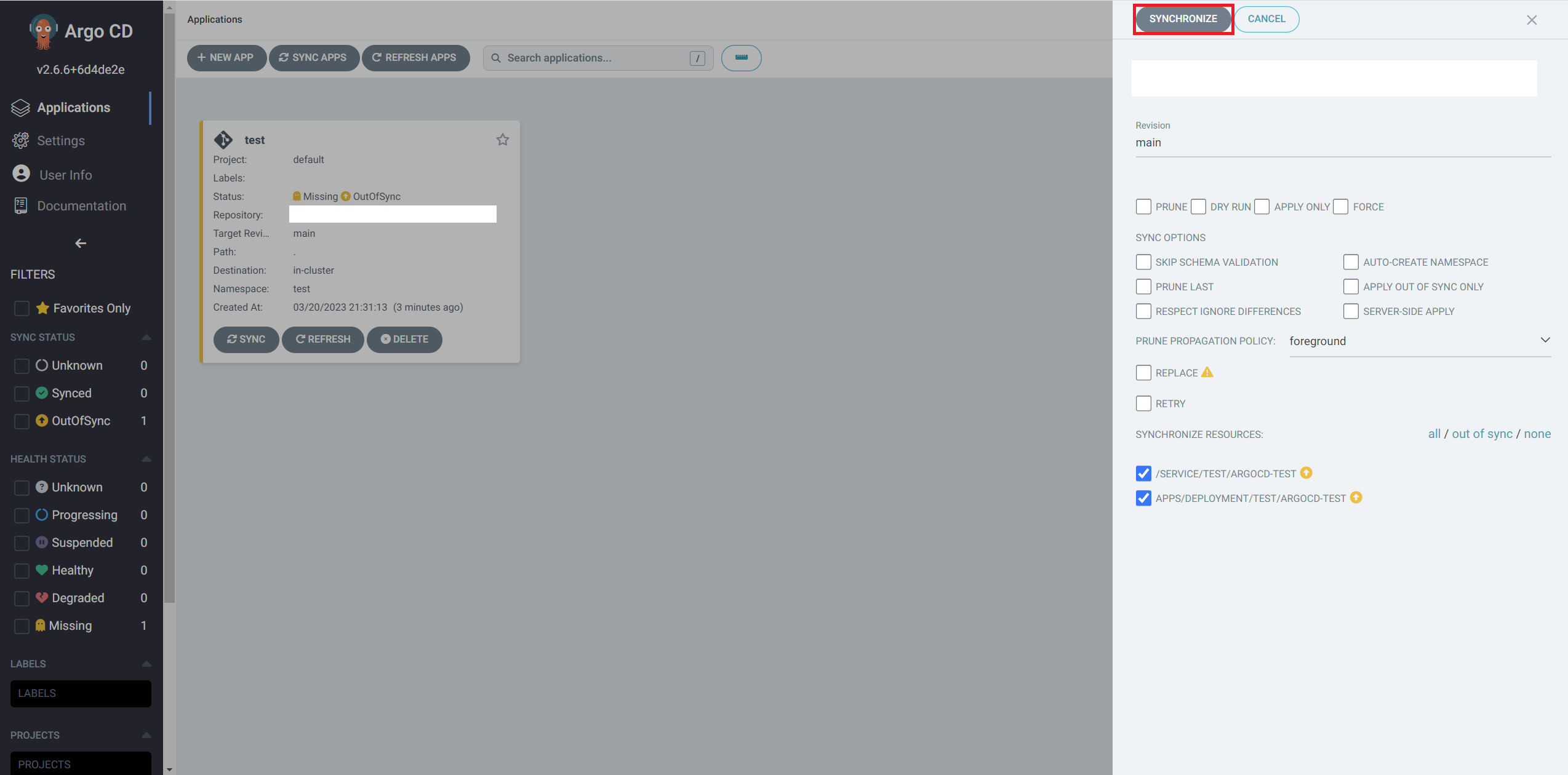Uncheck the /SERVICE/TEST/ARGOCD-TEST resource

1143,474
